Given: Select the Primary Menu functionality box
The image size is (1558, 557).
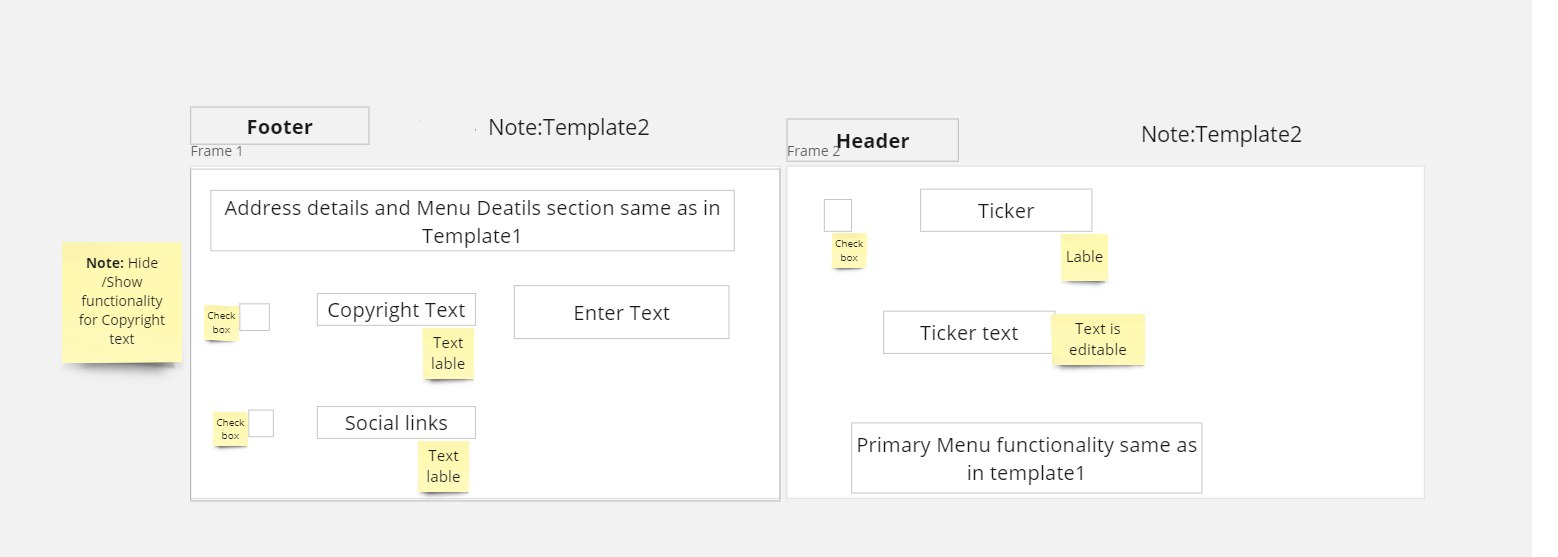Looking at the screenshot, I should coord(1026,458).
